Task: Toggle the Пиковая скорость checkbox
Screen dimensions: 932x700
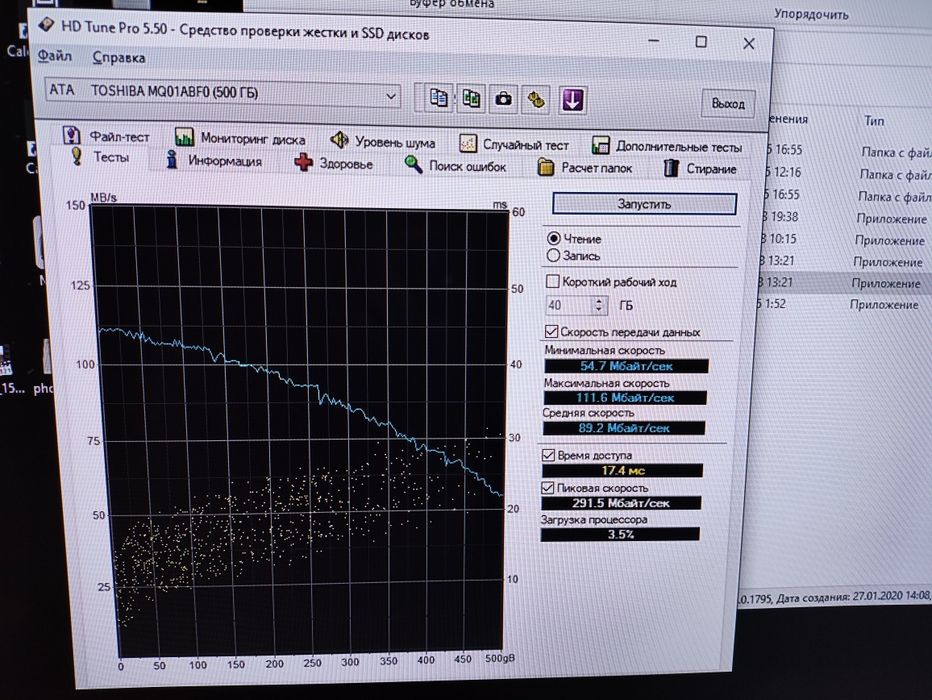Action: click(x=548, y=488)
